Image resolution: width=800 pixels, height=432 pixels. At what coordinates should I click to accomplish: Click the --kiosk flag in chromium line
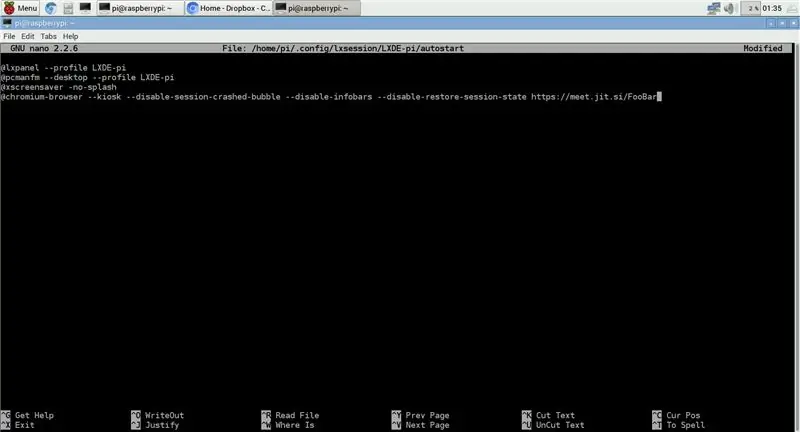pyautogui.click(x=105, y=96)
